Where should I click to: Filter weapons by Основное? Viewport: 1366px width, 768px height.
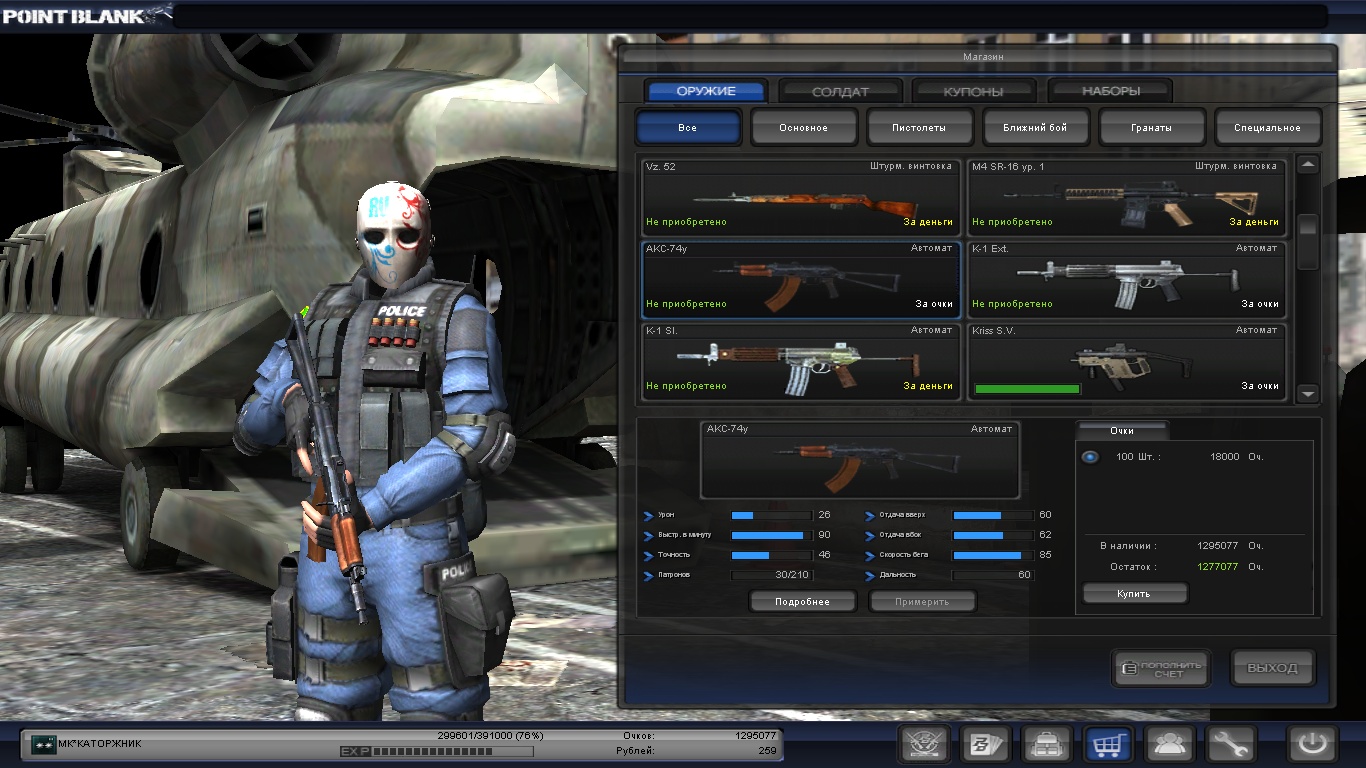804,128
